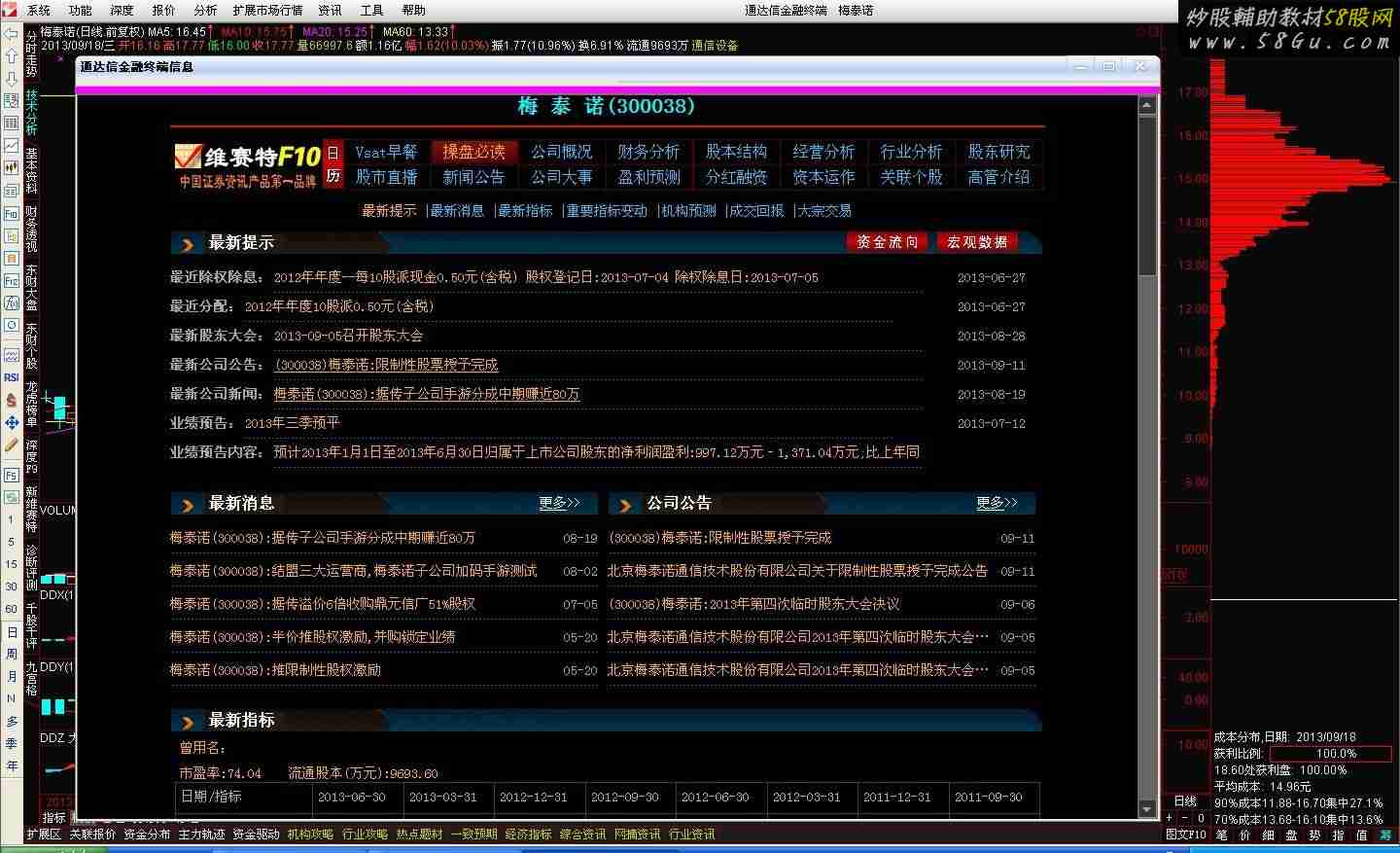This screenshot has width=1400, height=853.
Task: Click 更多 link in 公司公告 section
Action: click(997, 503)
